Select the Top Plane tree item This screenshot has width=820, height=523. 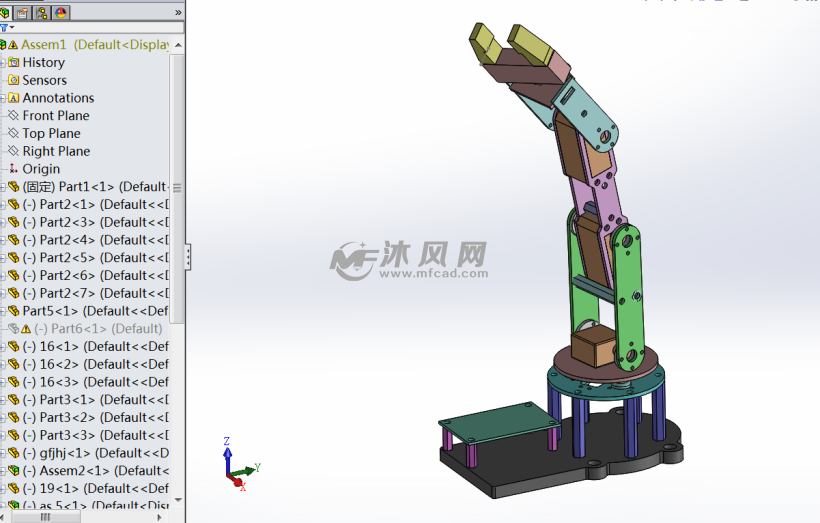click(x=51, y=133)
